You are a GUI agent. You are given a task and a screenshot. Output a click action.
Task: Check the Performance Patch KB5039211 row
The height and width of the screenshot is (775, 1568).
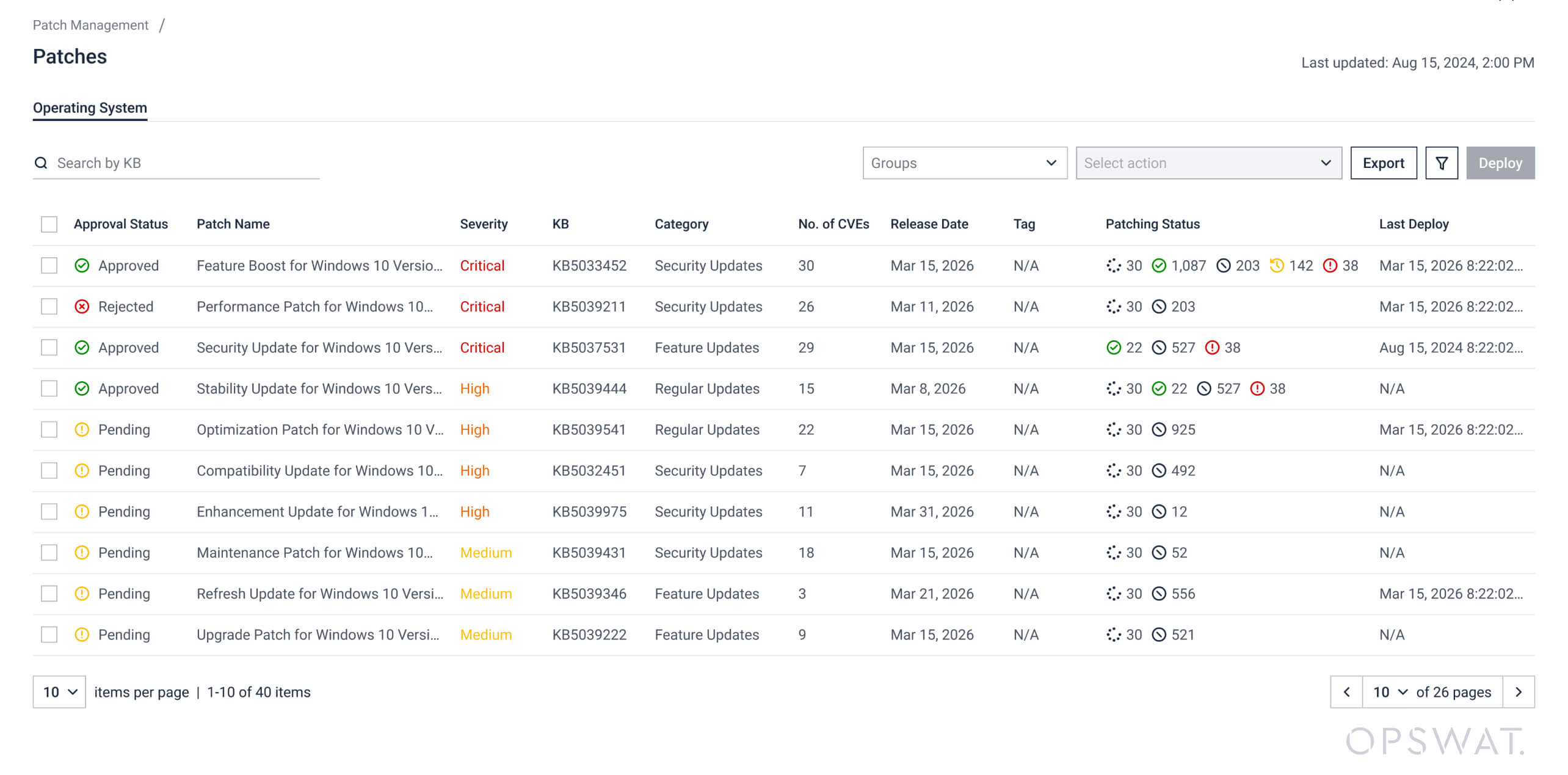pyautogui.click(x=49, y=307)
